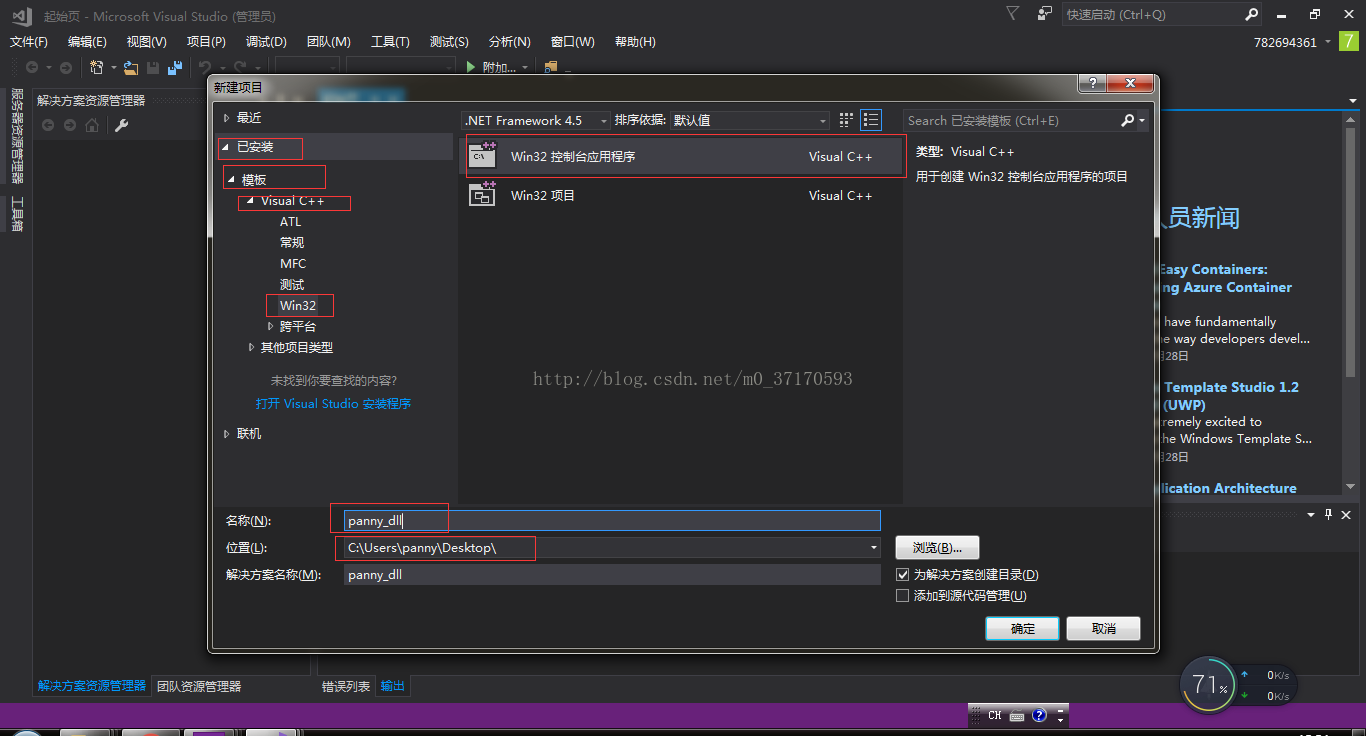
Task: Click the send feedback icon
Action: pyautogui.click(x=1045, y=13)
